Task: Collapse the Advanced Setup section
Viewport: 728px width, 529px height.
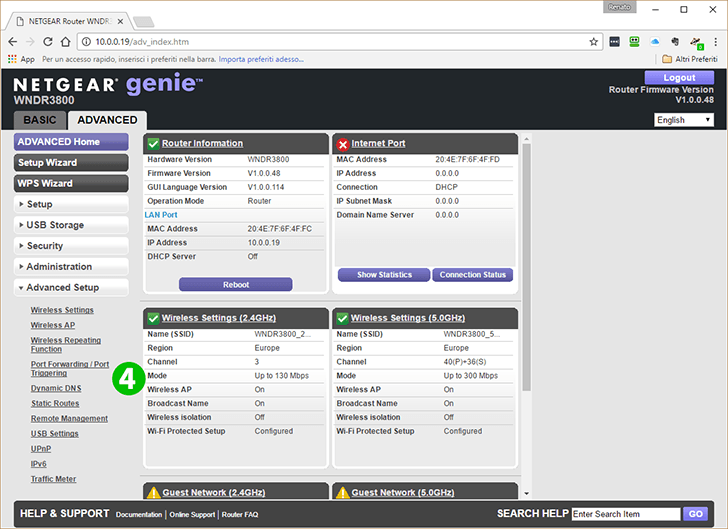Action: [x=71, y=288]
